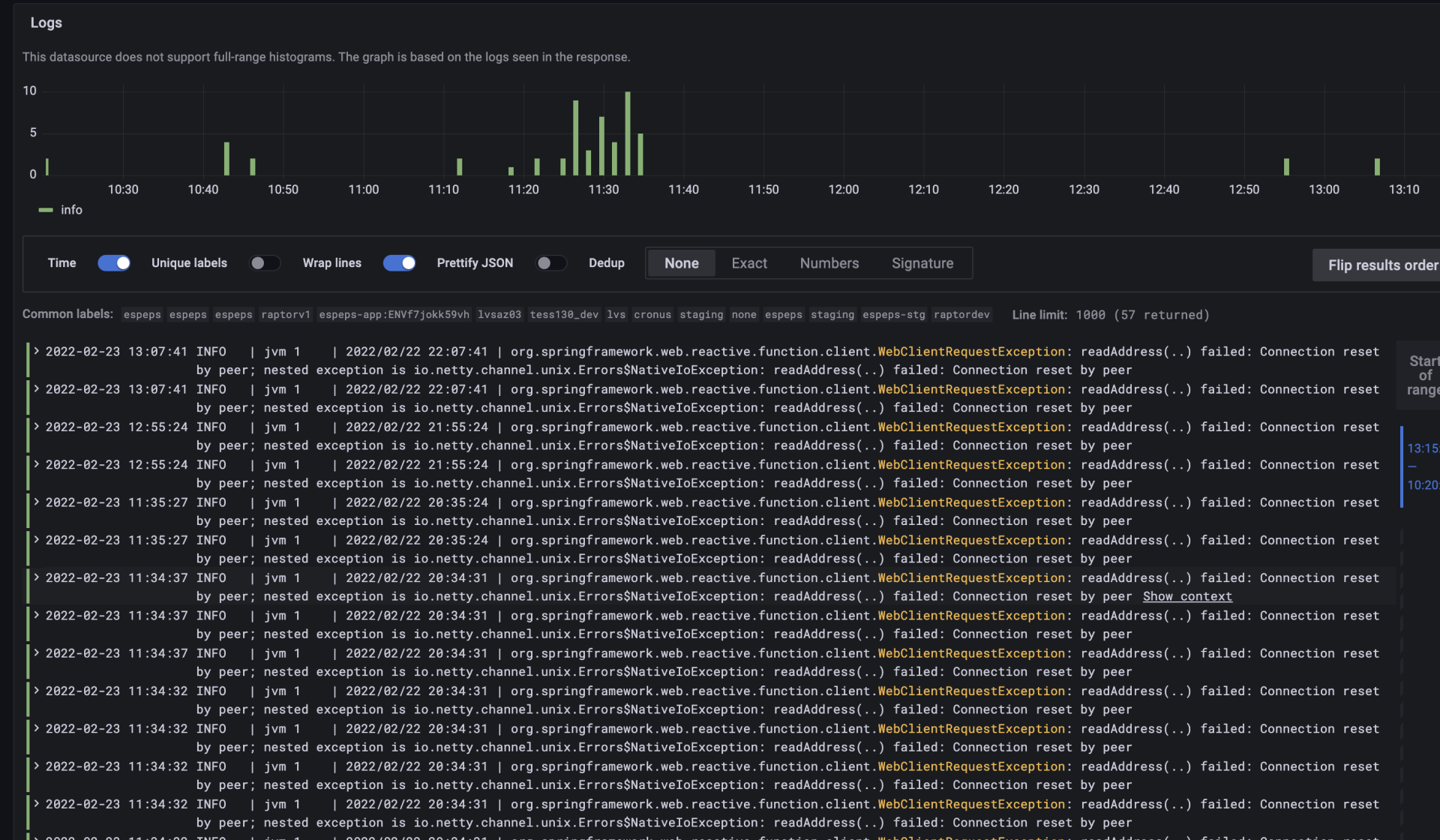Expand first 11:34:32 log row chevron

(36, 691)
